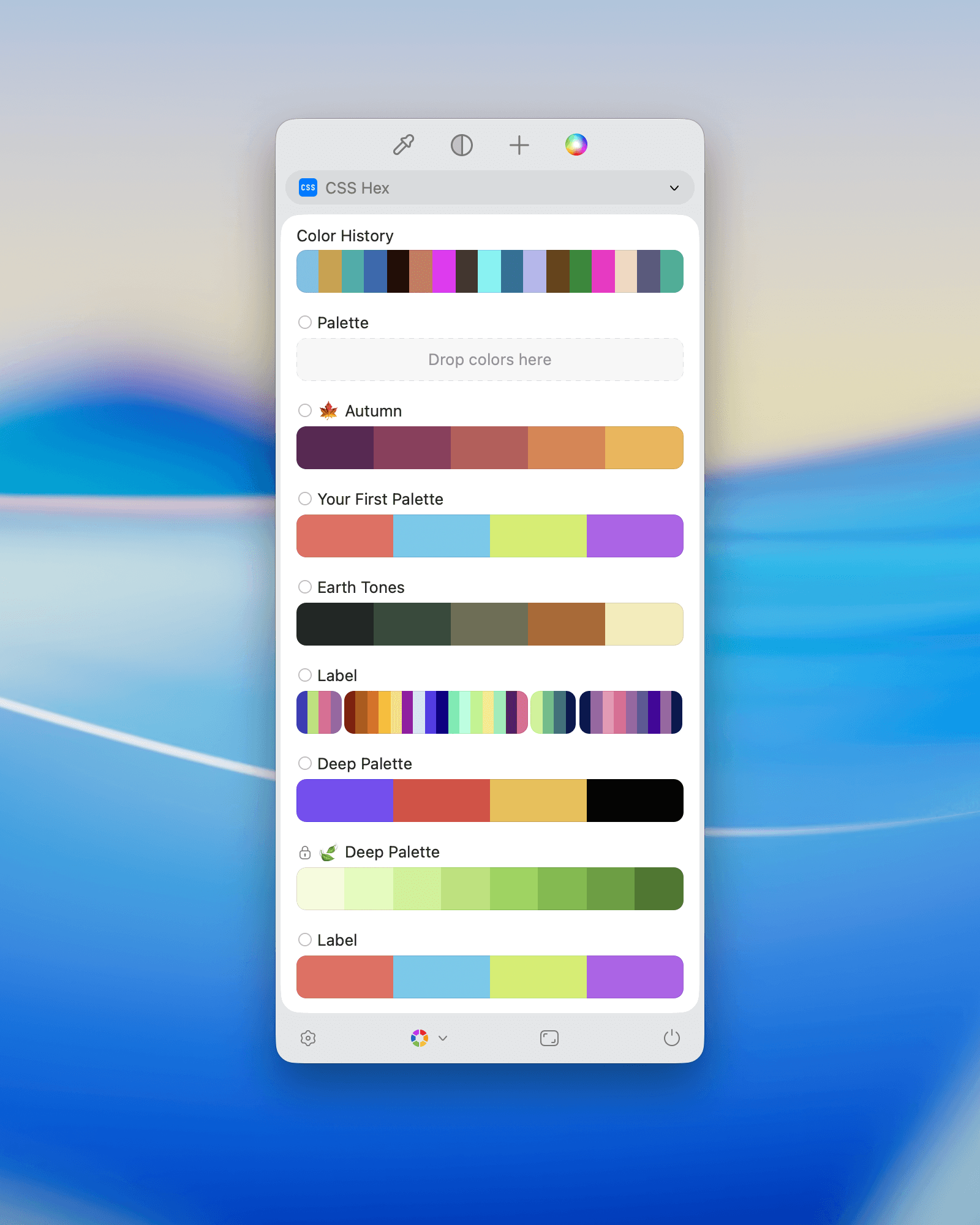This screenshot has width=980, height=1225.
Task: Click the blue CSS format badge icon
Action: tap(308, 187)
